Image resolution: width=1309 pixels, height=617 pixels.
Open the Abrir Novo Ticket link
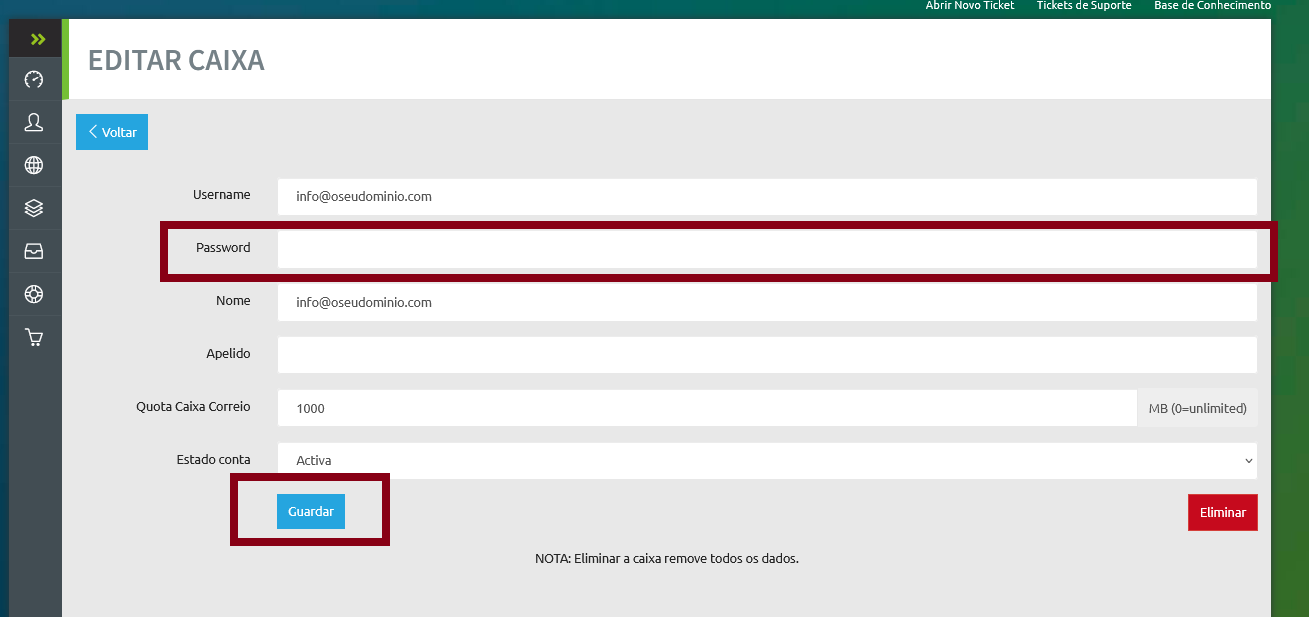click(969, 6)
